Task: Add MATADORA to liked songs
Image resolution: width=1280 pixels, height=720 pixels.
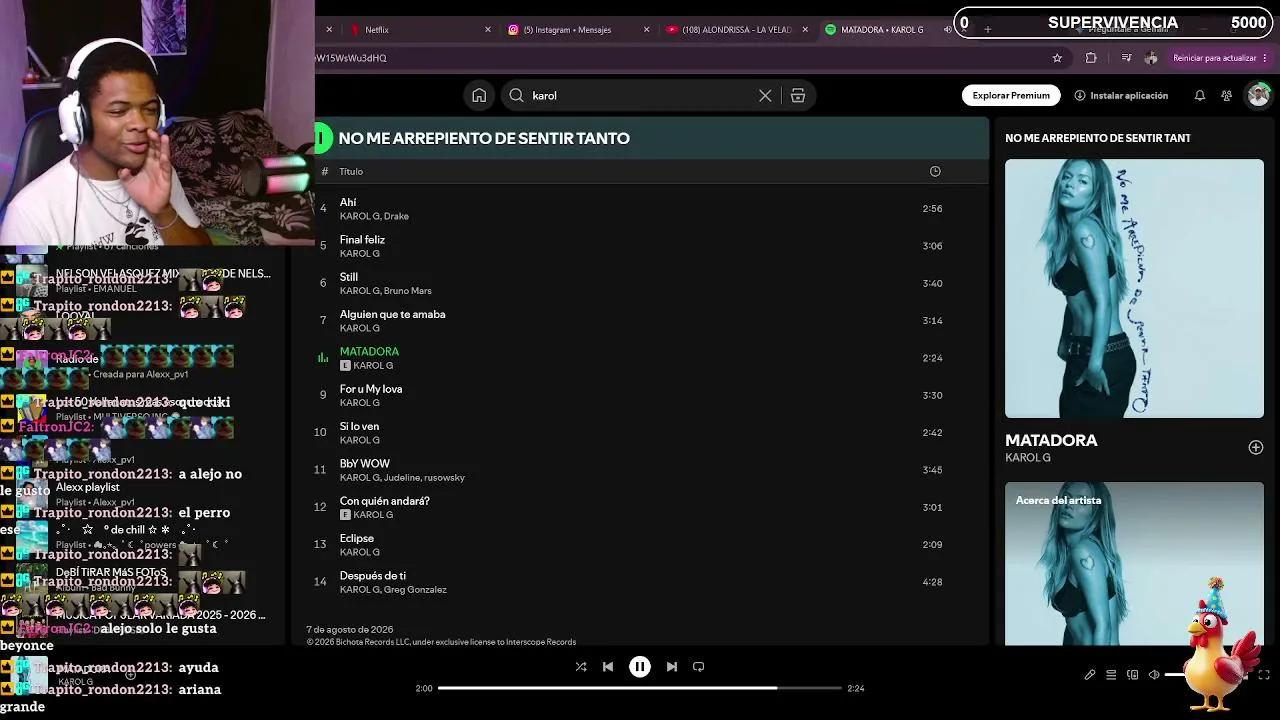Action: pos(1256,447)
